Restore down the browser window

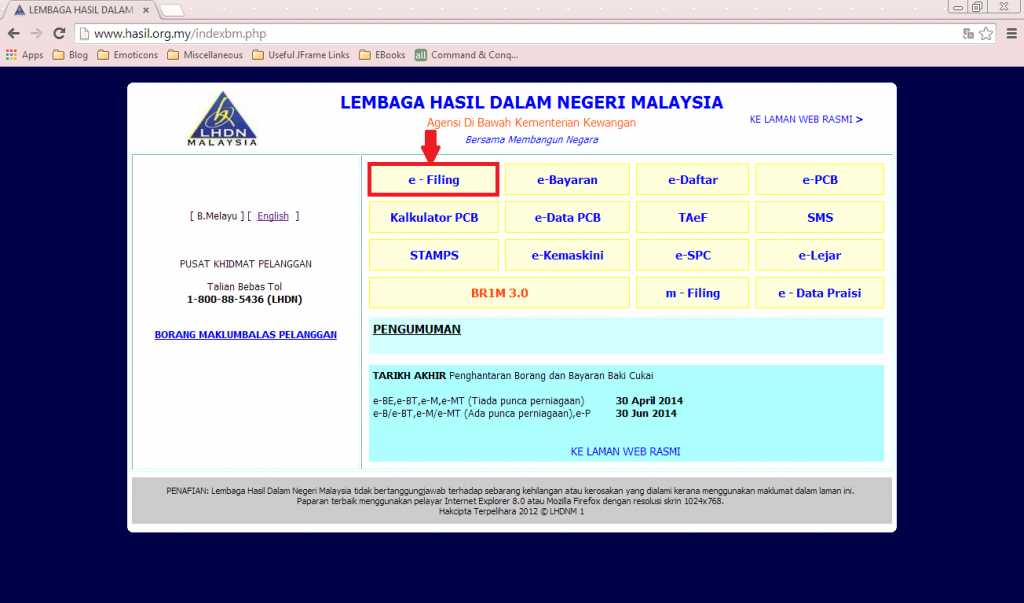click(977, 7)
